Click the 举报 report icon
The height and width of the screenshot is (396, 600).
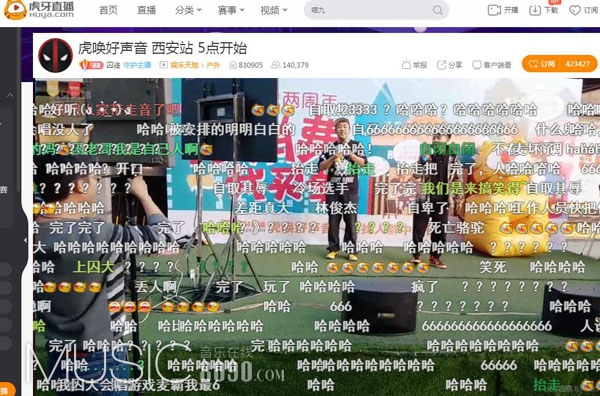pyautogui.click(x=406, y=65)
